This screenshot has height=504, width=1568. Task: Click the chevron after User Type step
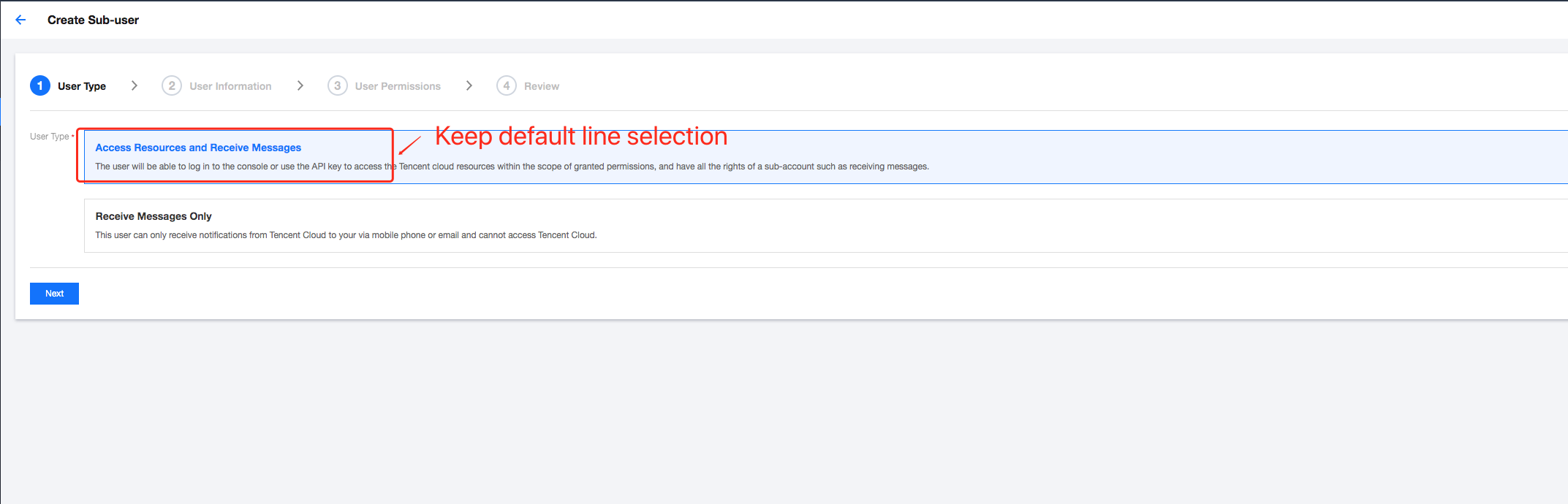point(135,85)
